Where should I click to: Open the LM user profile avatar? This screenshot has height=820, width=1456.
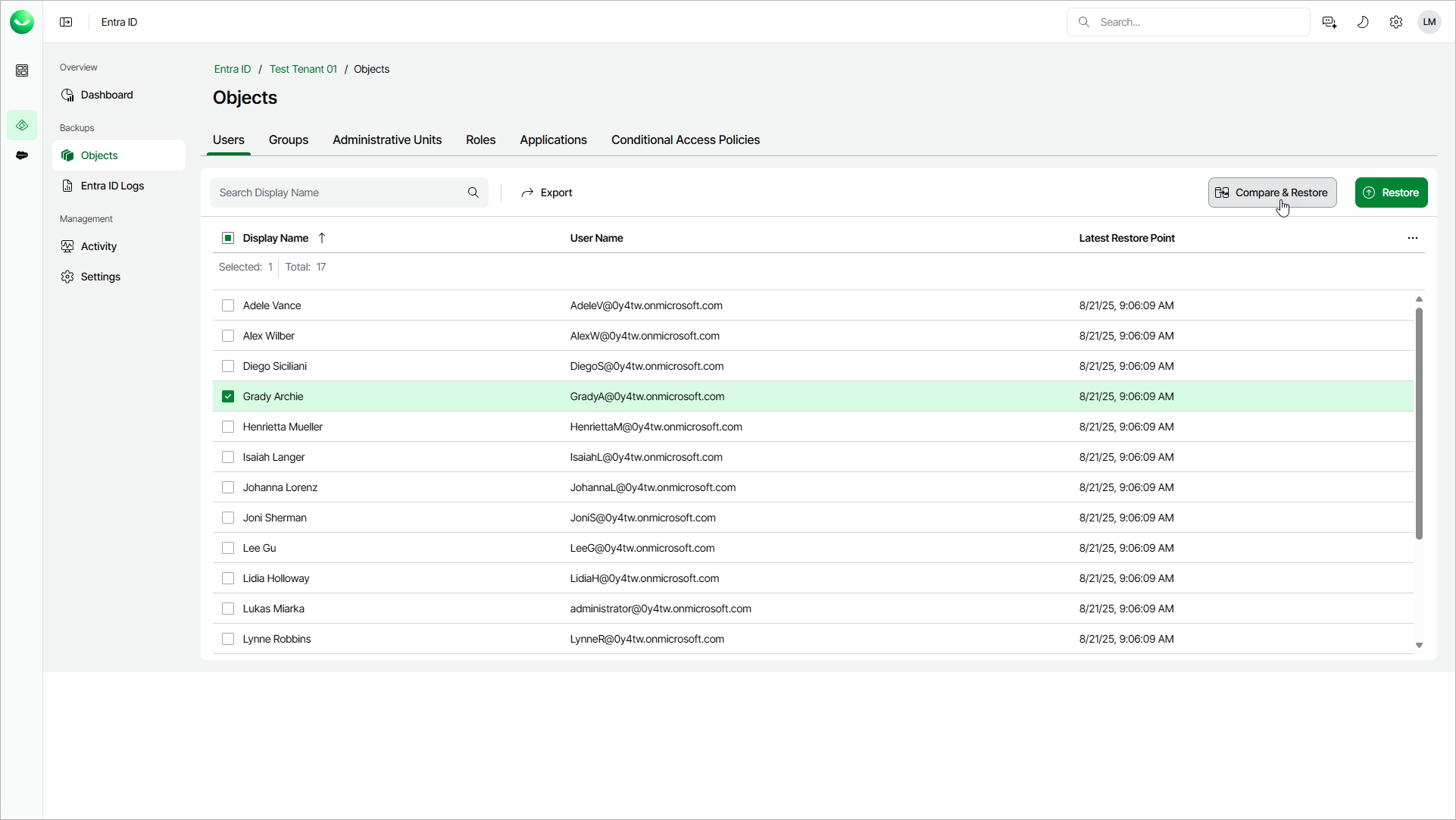pos(1429,22)
